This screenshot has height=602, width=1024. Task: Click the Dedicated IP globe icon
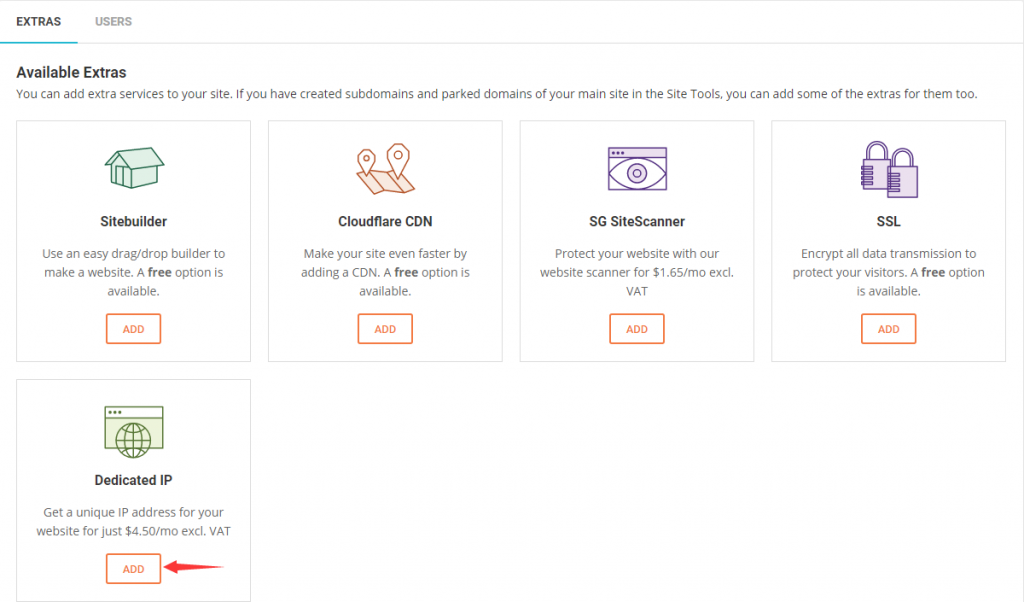point(133,429)
